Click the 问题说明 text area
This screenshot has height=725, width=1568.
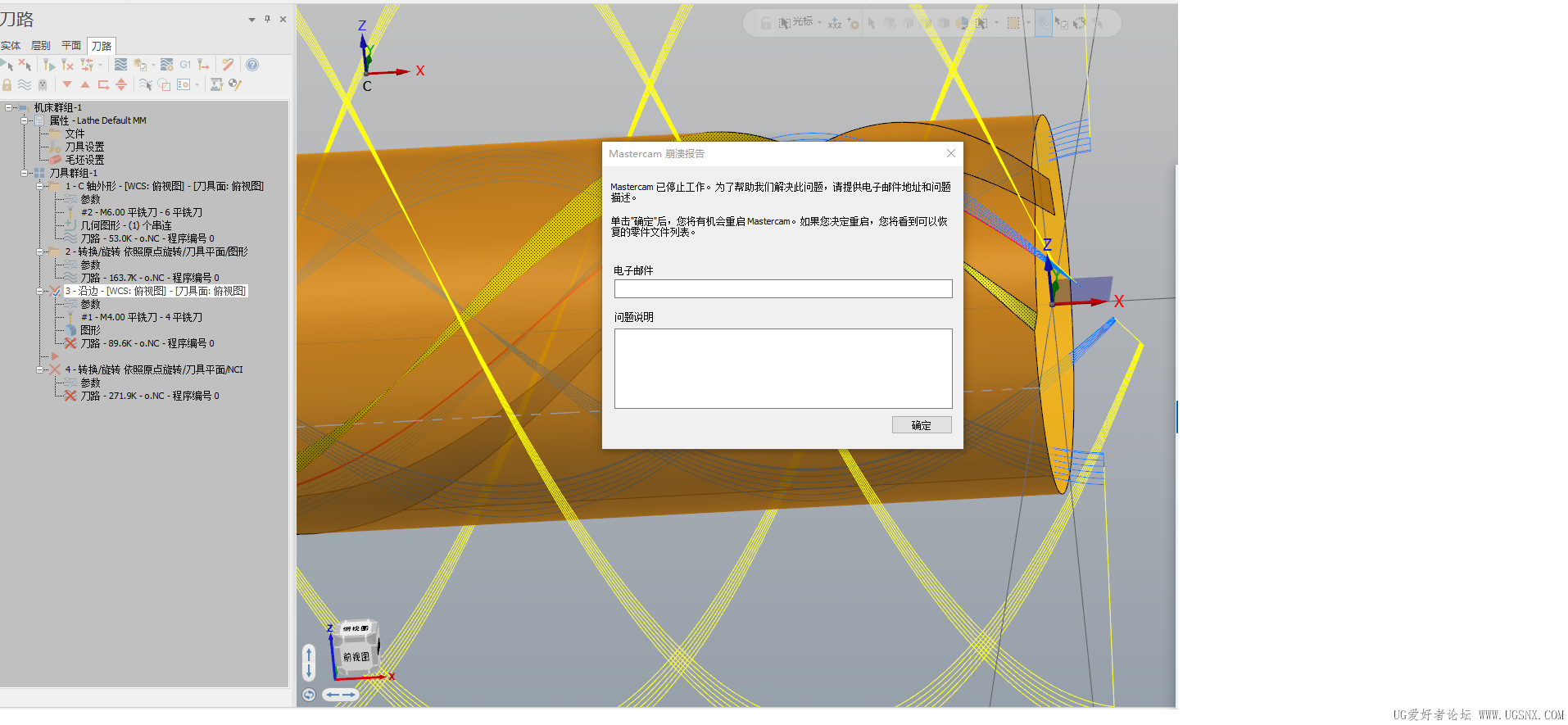pos(783,369)
